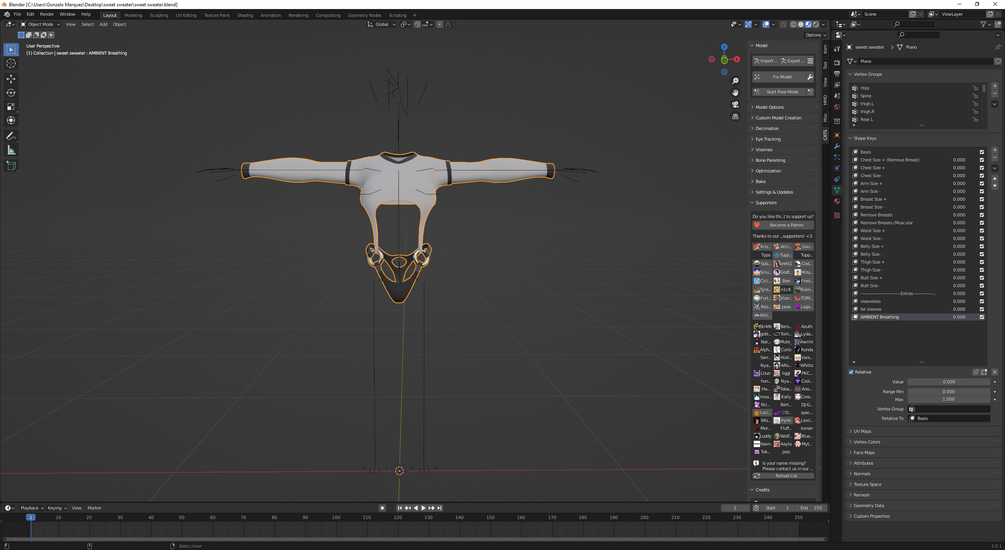Image resolution: width=1005 pixels, height=550 pixels.
Task: Select the Annotate tool
Action: pos(11,136)
